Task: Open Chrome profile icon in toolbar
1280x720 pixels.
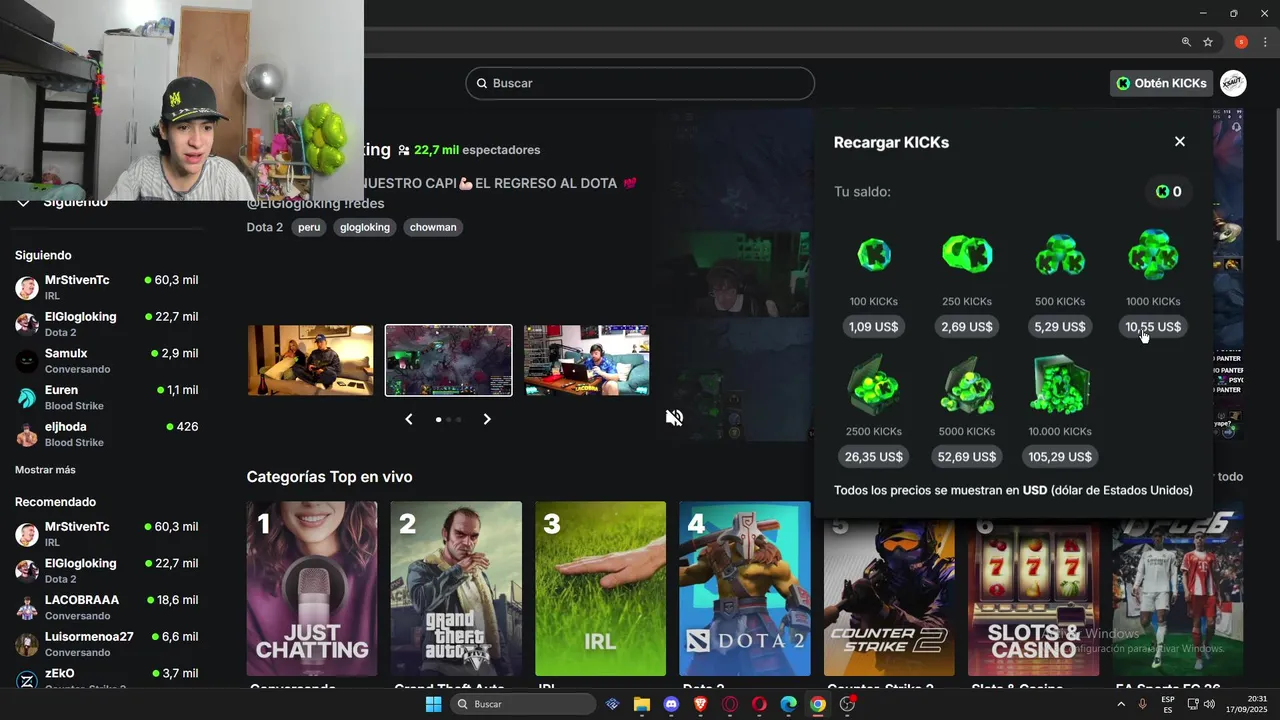Action: pos(1241,42)
